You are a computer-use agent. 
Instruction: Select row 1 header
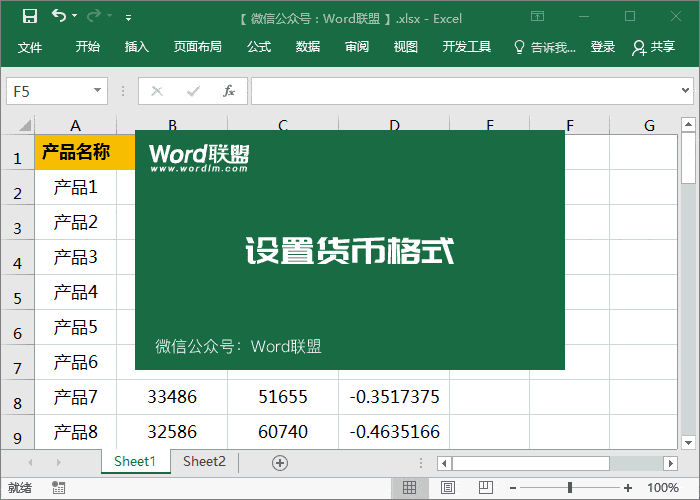[x=17, y=152]
